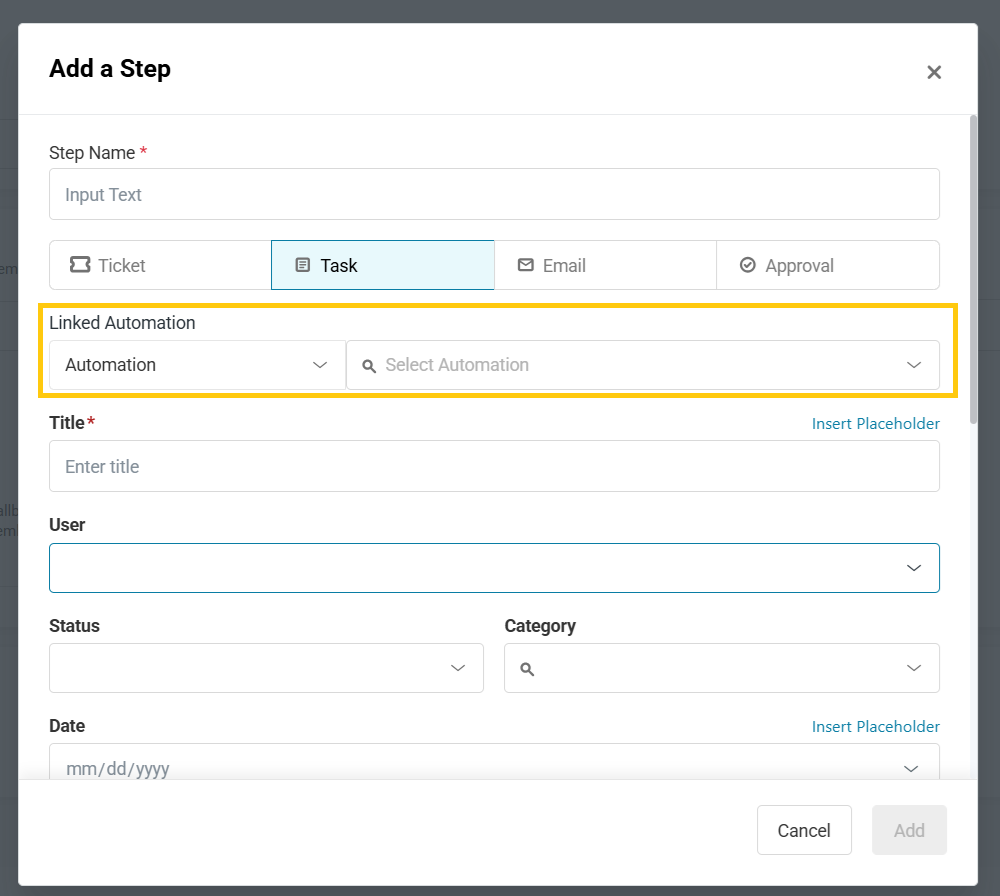1000x896 pixels.
Task: Click the dialog vertical scrollbar
Action: 973,269
